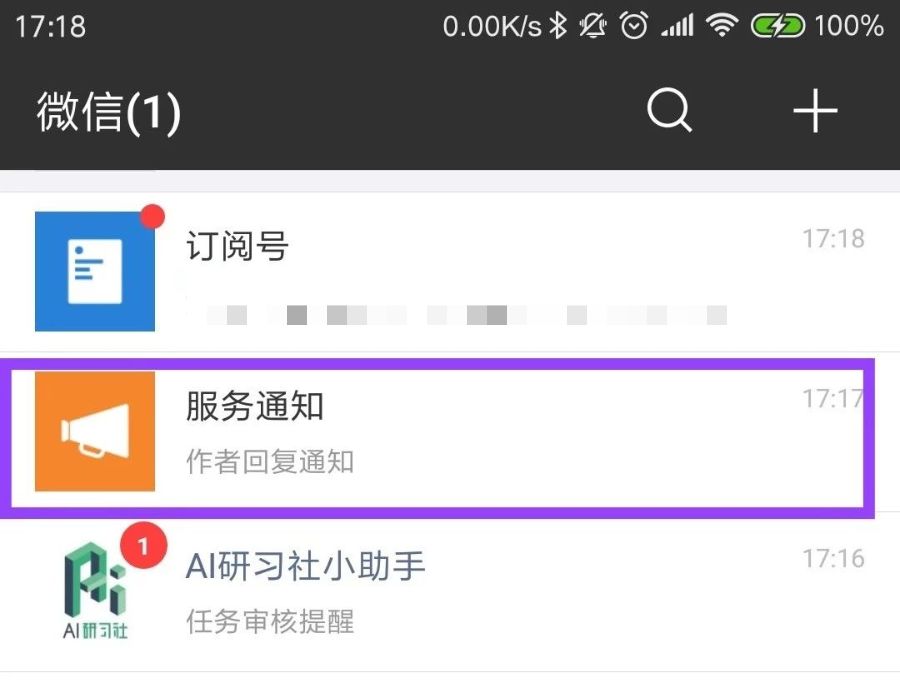Open the 订阅号 conversation

(x=500, y=271)
